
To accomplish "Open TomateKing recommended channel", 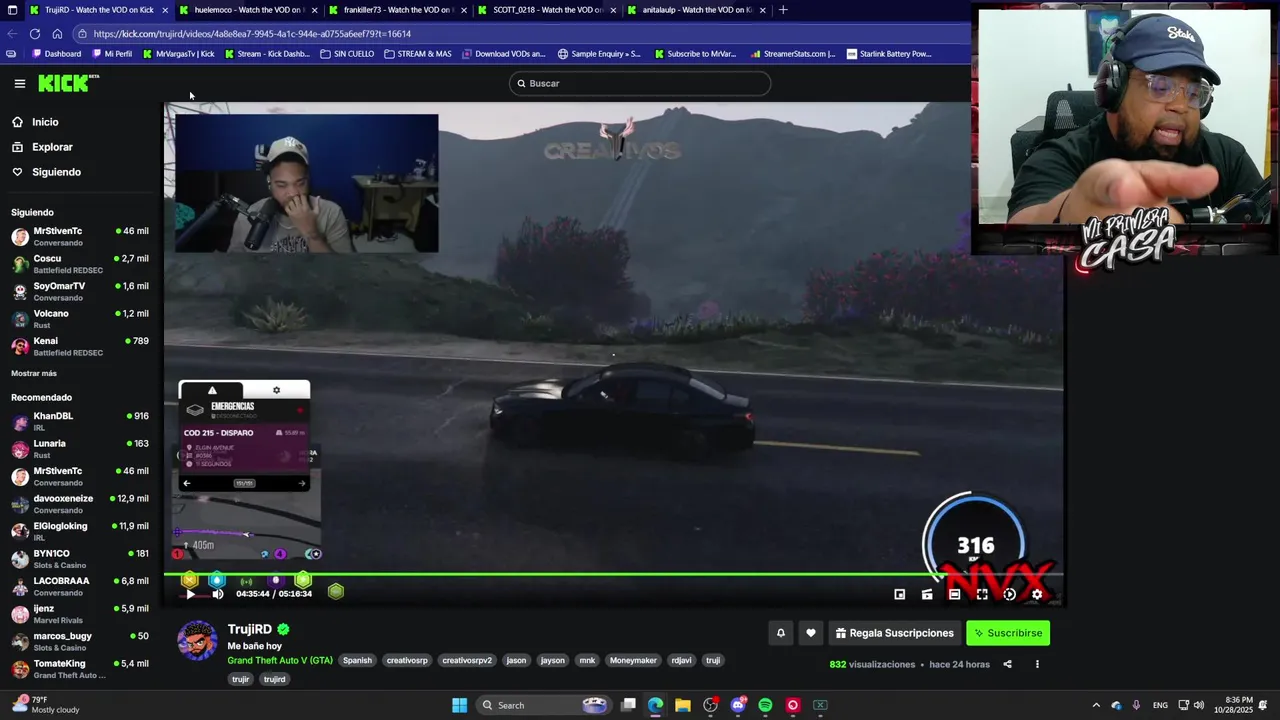I will pyautogui.click(x=80, y=669).
